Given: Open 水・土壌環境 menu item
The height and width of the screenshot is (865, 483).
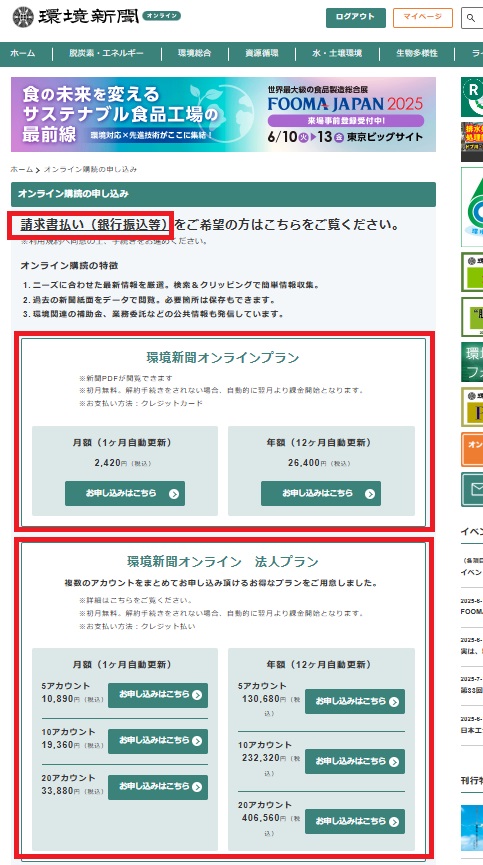Looking at the screenshot, I should 337,54.
